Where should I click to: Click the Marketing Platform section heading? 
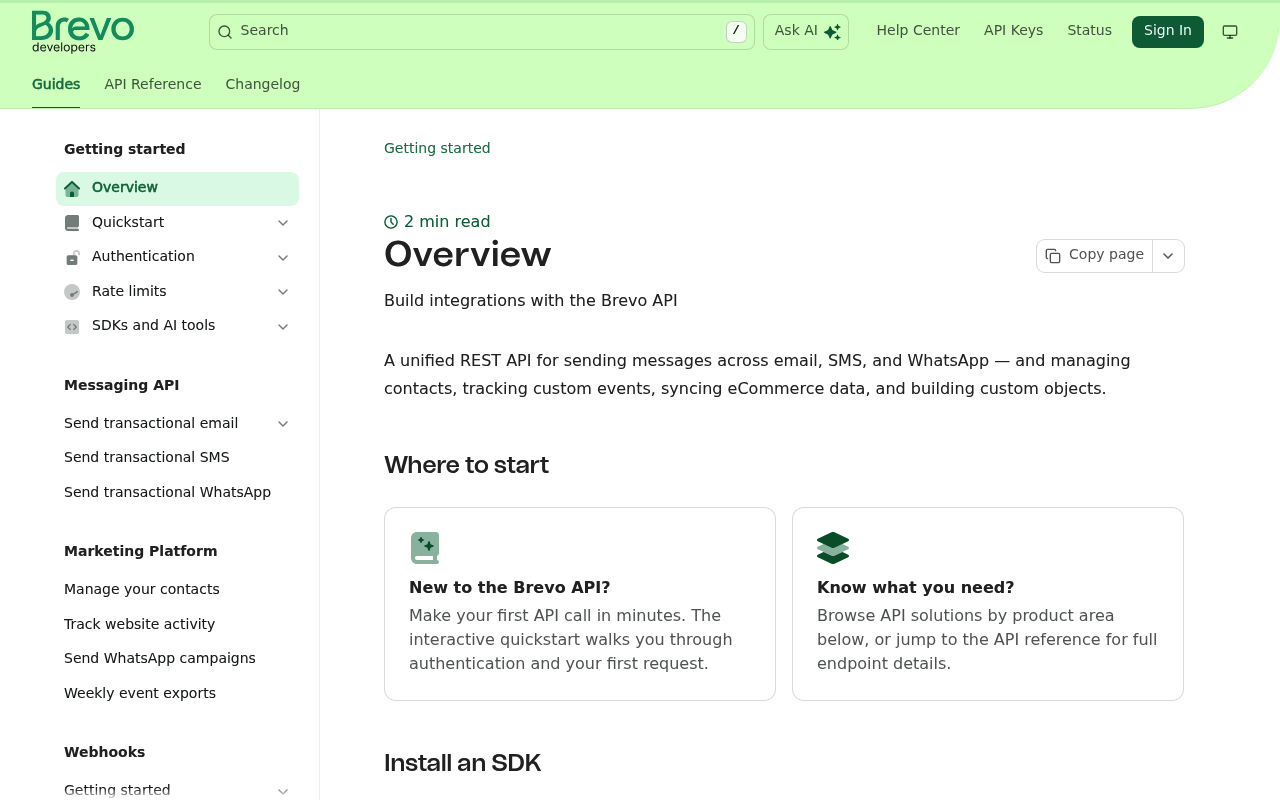tap(141, 551)
